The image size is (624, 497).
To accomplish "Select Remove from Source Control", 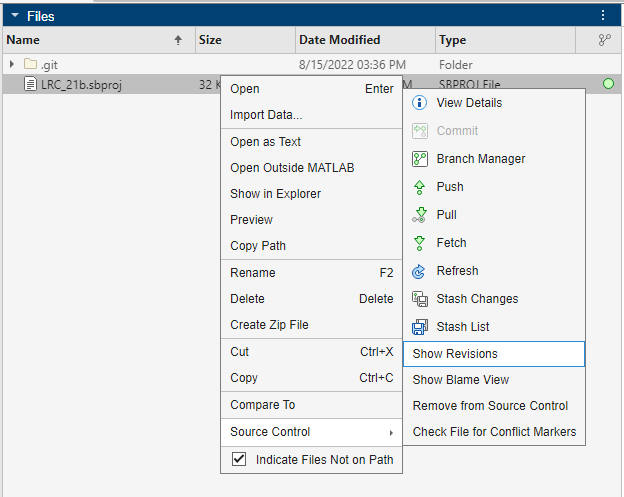I will (490, 406).
